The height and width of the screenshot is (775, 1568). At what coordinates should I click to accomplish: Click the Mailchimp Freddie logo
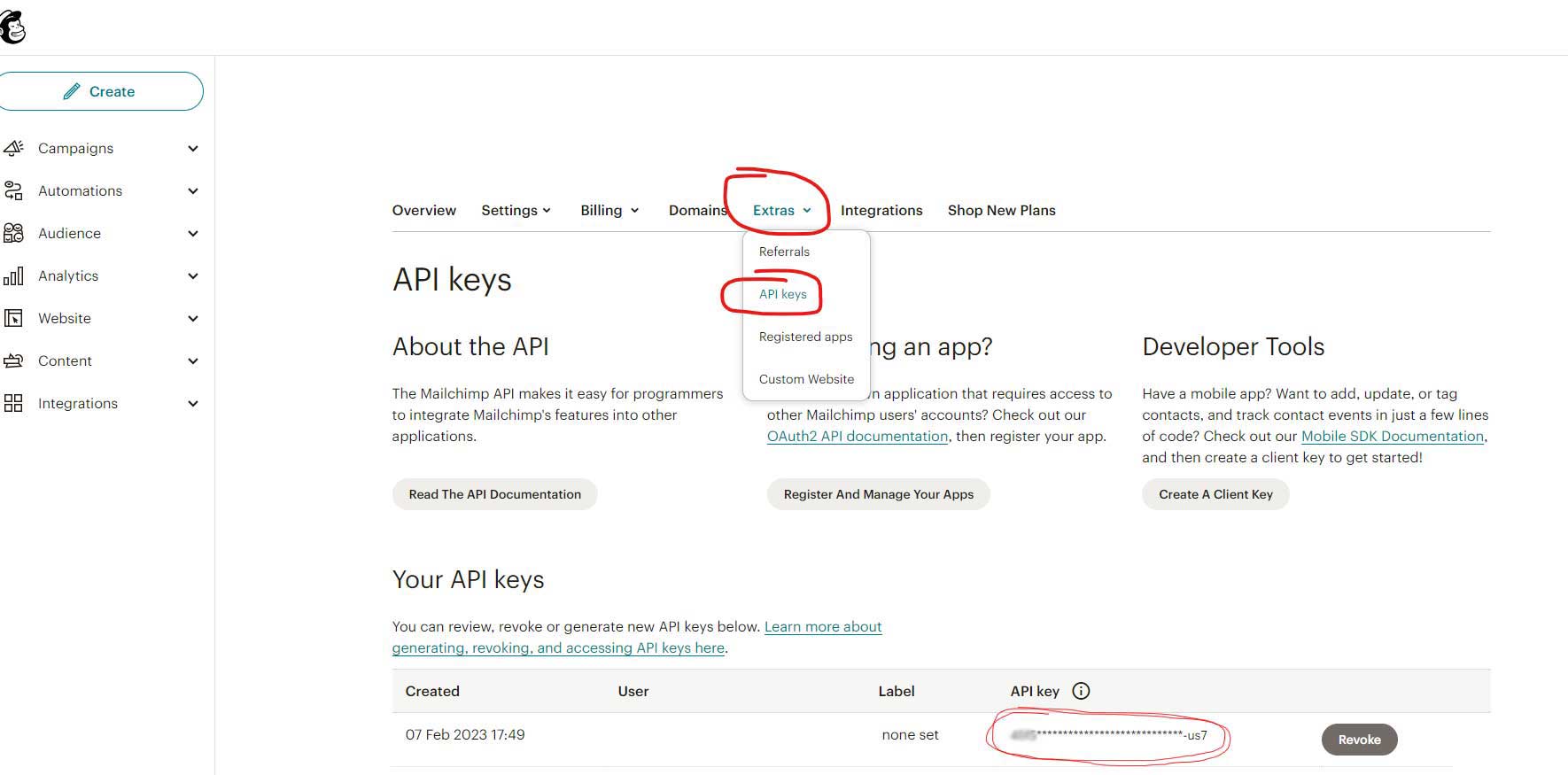(12, 27)
